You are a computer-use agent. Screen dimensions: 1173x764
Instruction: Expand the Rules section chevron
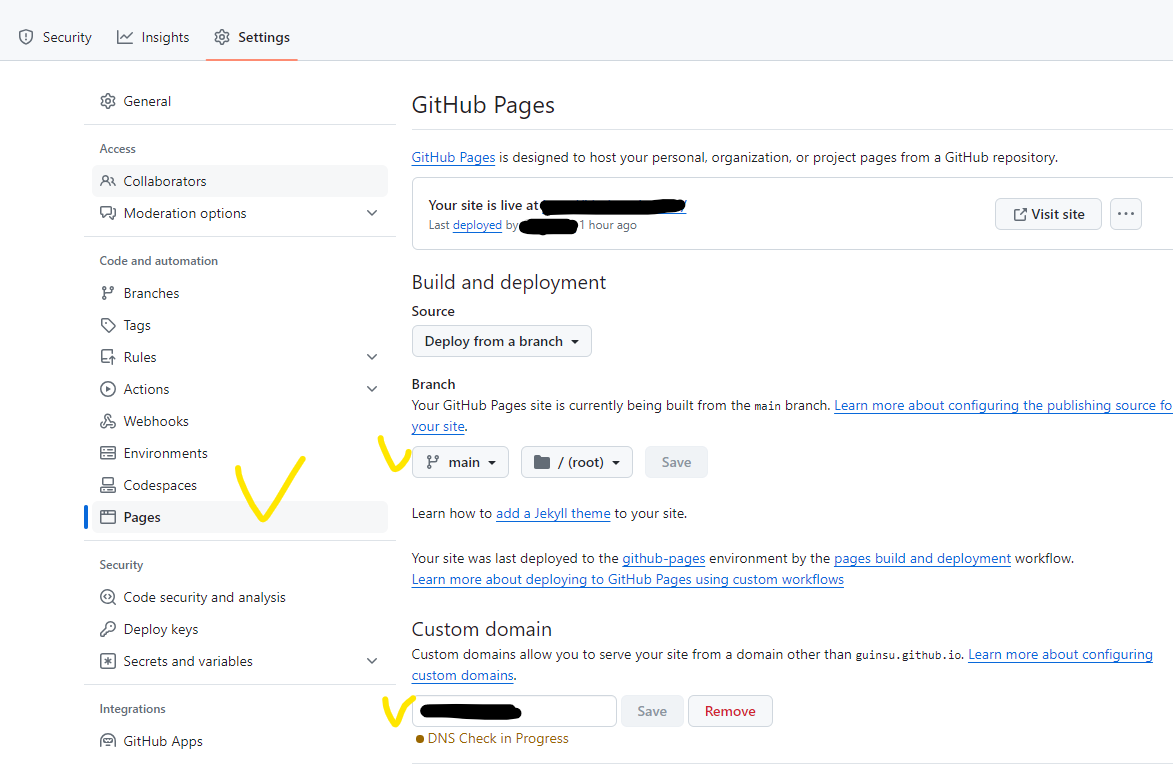pyautogui.click(x=372, y=357)
